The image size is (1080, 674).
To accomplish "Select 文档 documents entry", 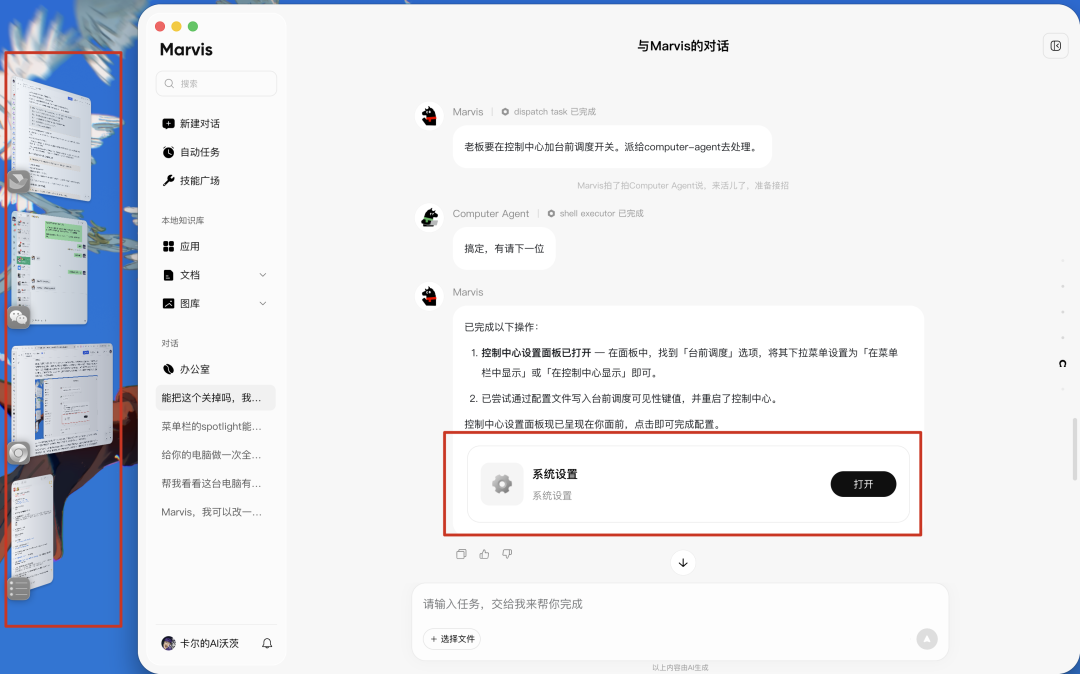I will click(181, 275).
